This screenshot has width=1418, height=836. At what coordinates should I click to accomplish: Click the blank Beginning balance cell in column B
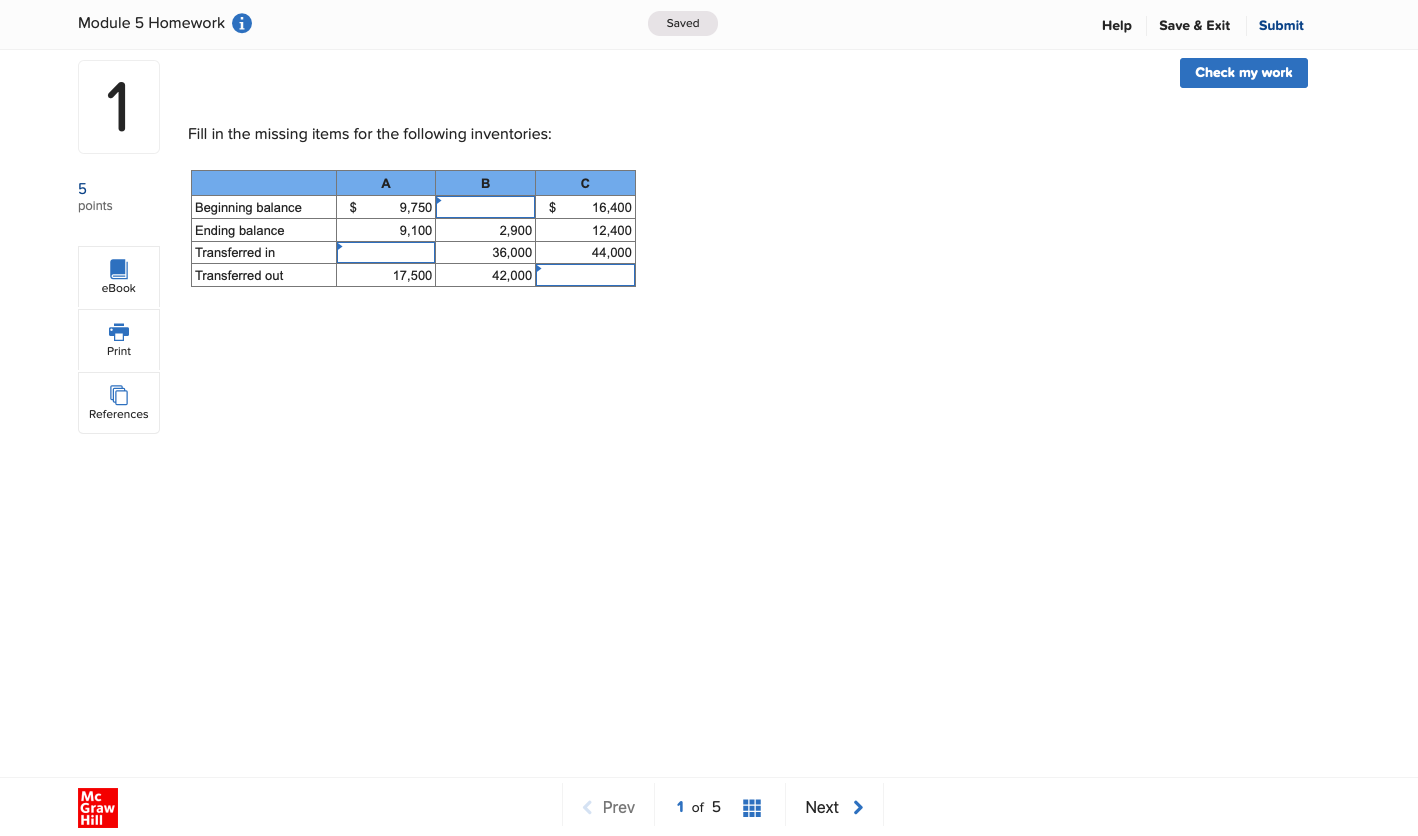click(485, 206)
